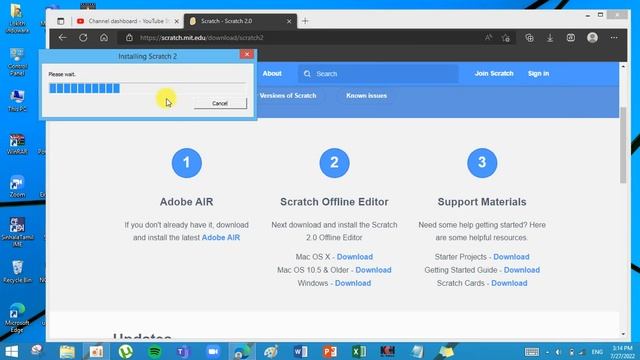Download Offline Editor for Windows
Viewport: 640px width, 360px height.
(353, 283)
